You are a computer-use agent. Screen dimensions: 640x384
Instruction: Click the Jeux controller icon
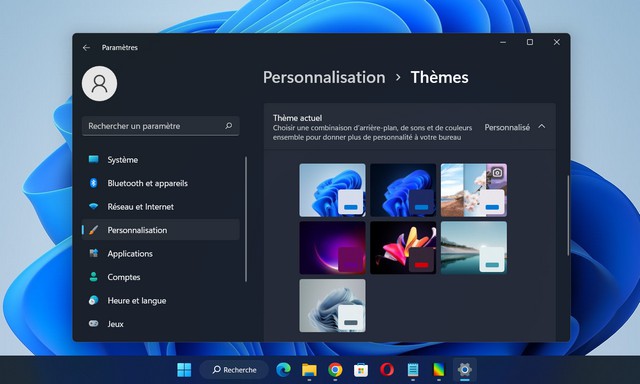(x=93, y=324)
